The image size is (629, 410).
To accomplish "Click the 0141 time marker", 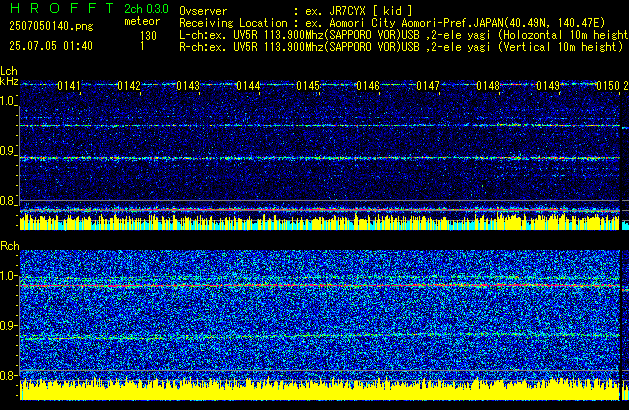I will coord(69,86).
